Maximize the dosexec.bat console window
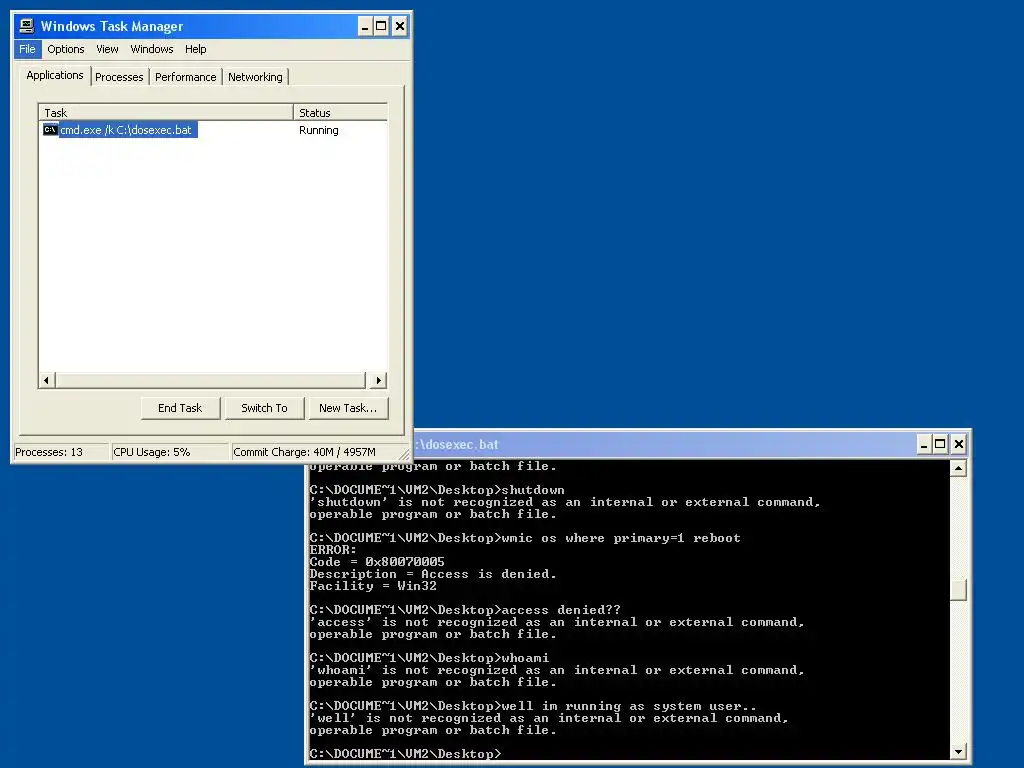The image size is (1024, 768). [940, 445]
